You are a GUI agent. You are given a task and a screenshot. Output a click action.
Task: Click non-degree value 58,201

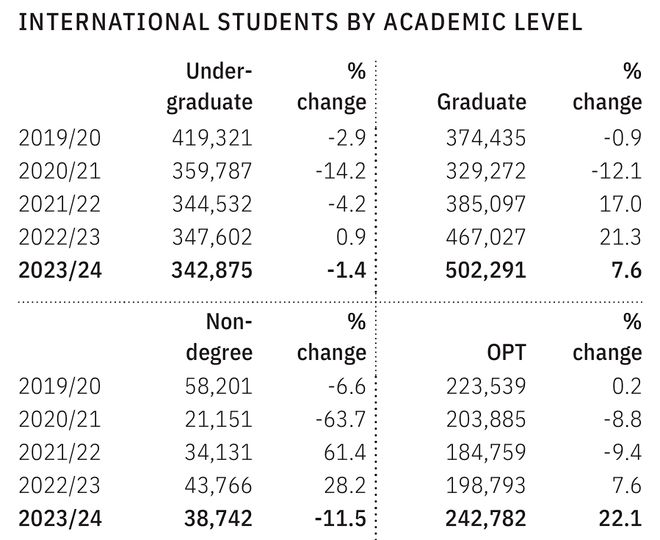[x=219, y=388]
